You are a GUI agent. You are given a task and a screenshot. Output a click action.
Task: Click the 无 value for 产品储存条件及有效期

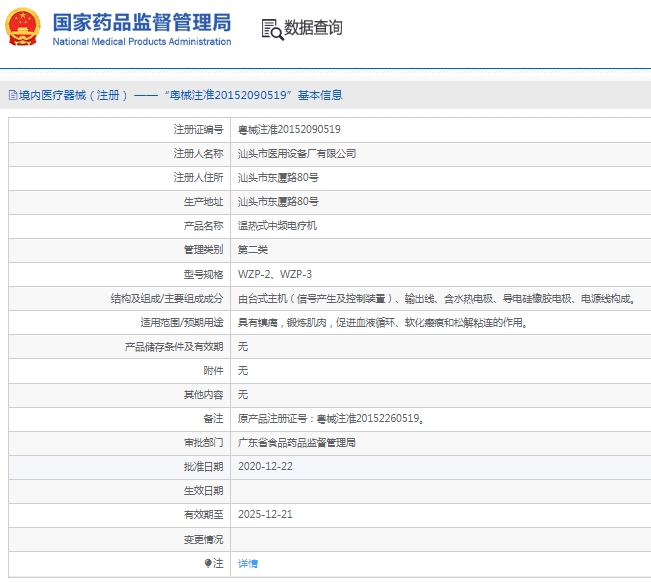(243, 346)
